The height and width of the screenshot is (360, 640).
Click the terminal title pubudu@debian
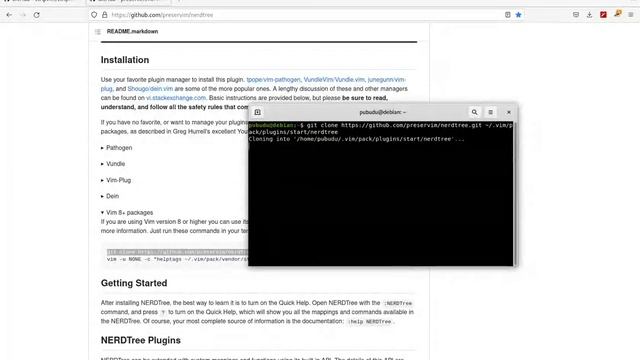pos(383,112)
